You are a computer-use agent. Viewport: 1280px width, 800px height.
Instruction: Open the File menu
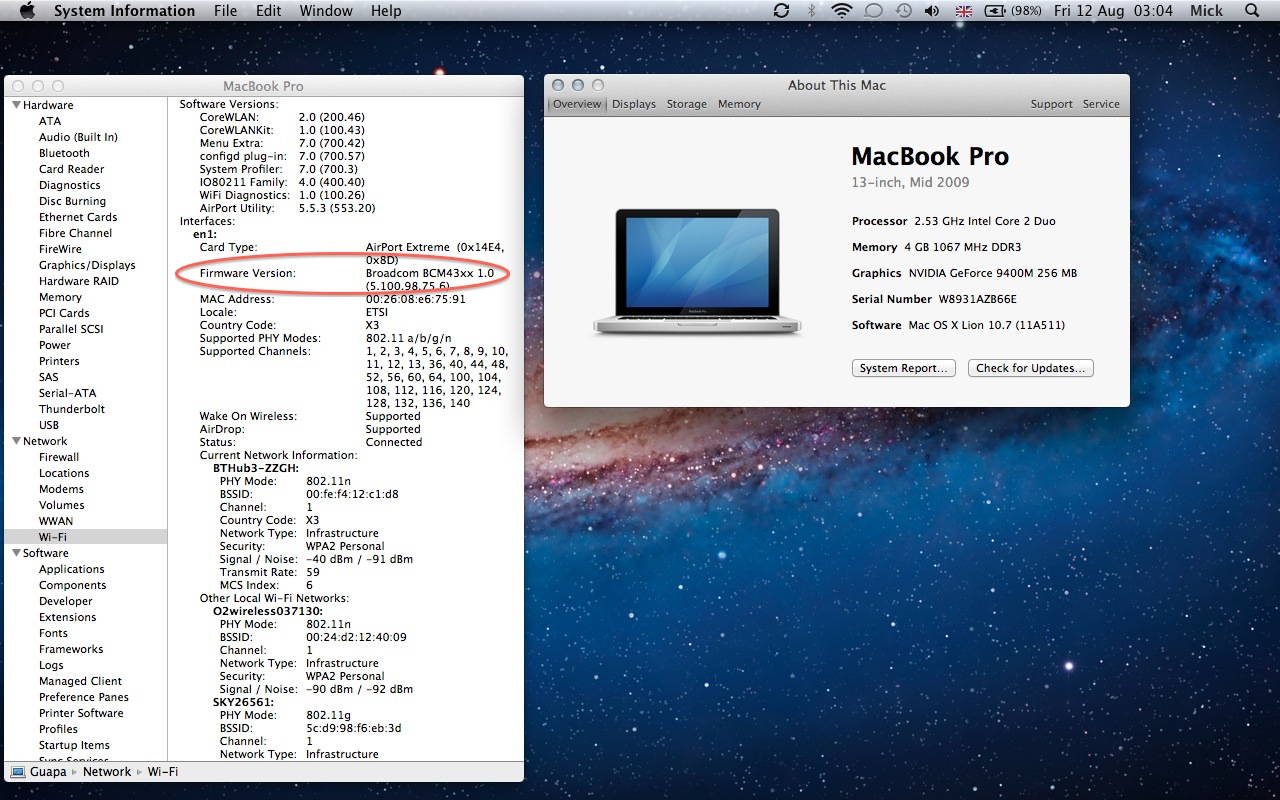click(225, 11)
